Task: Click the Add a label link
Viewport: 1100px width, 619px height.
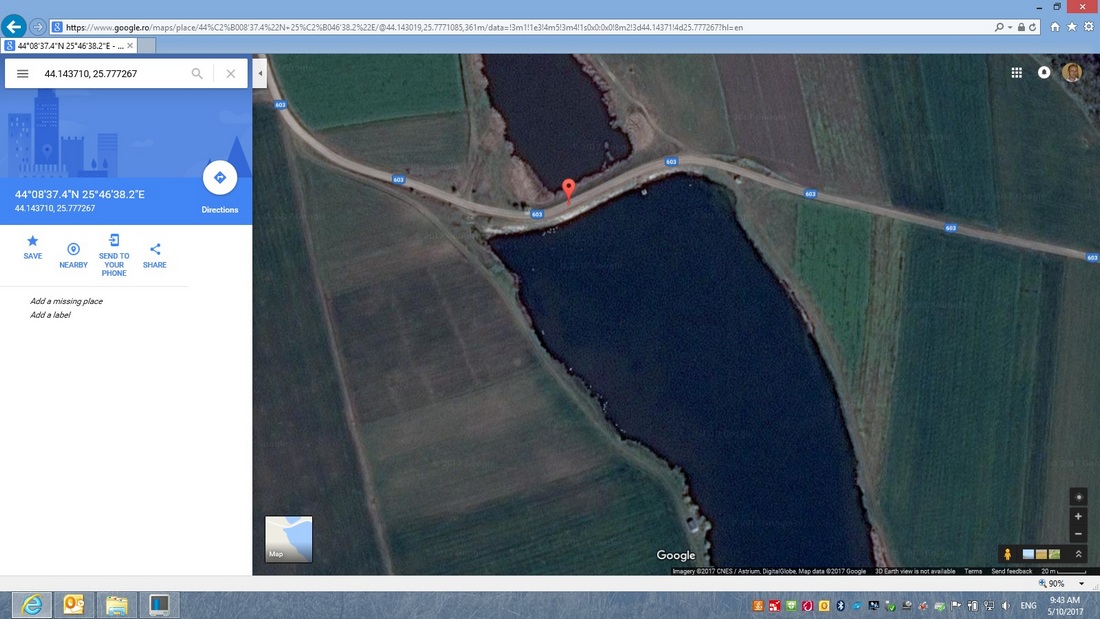Action: (50, 315)
